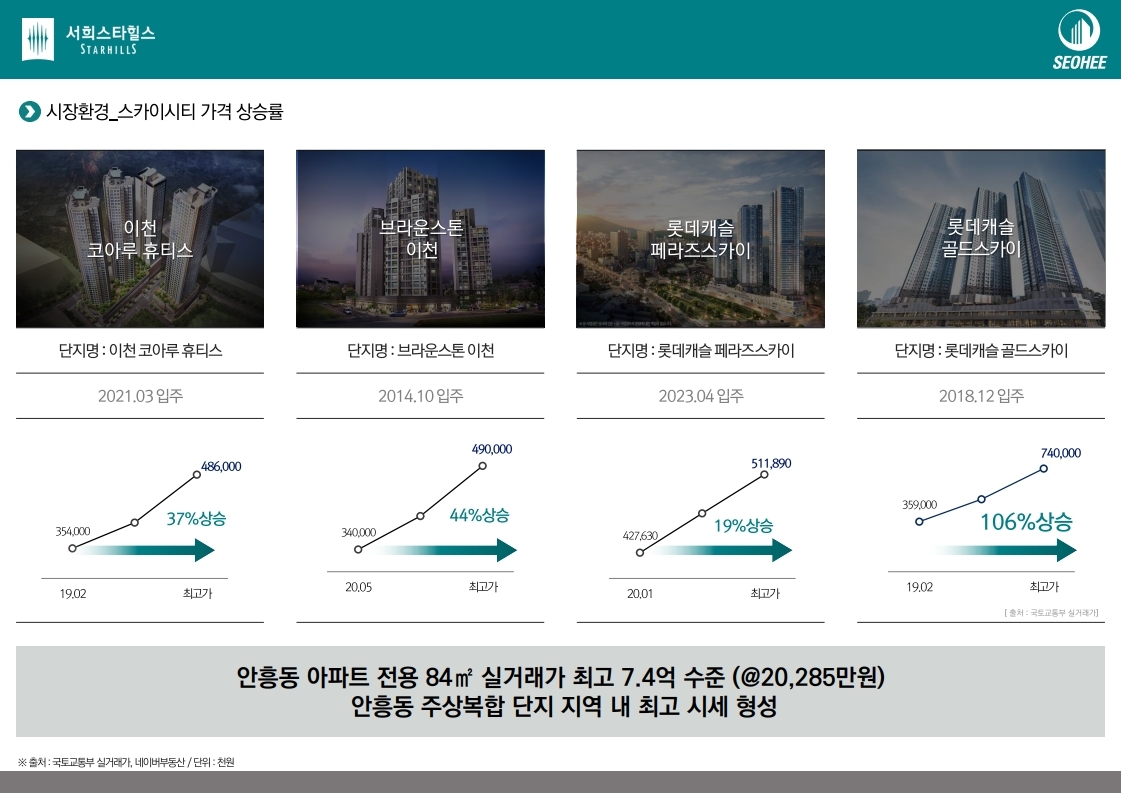Select the 19%상승 label
This screenshot has height=793, width=1121.
tap(744, 526)
